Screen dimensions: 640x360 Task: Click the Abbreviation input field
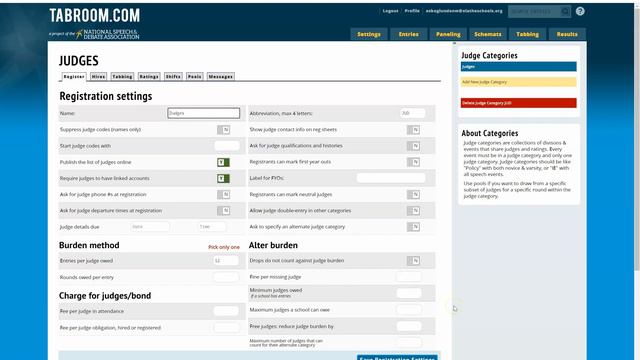[413, 113]
